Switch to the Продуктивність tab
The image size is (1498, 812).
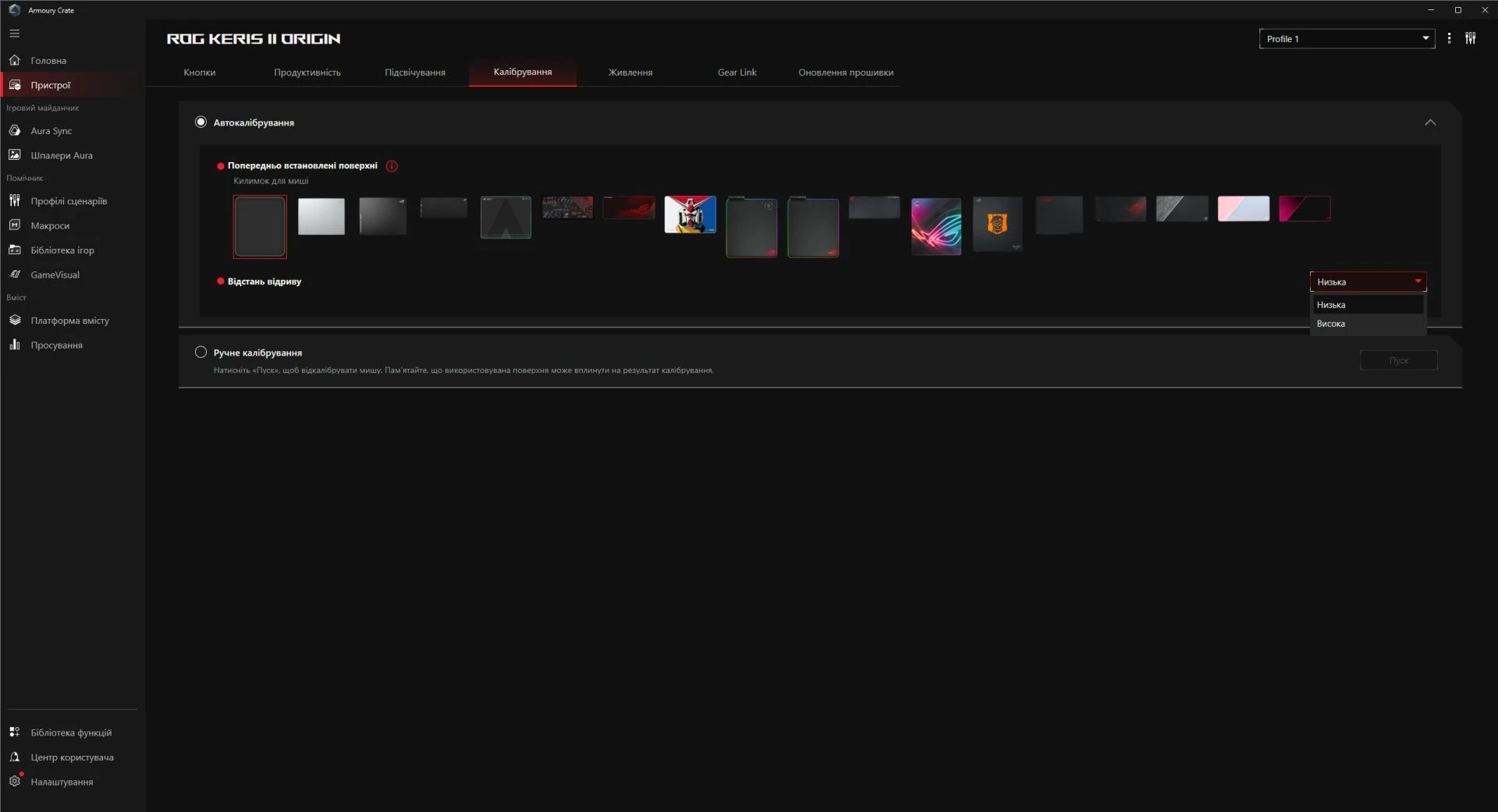[x=307, y=73]
